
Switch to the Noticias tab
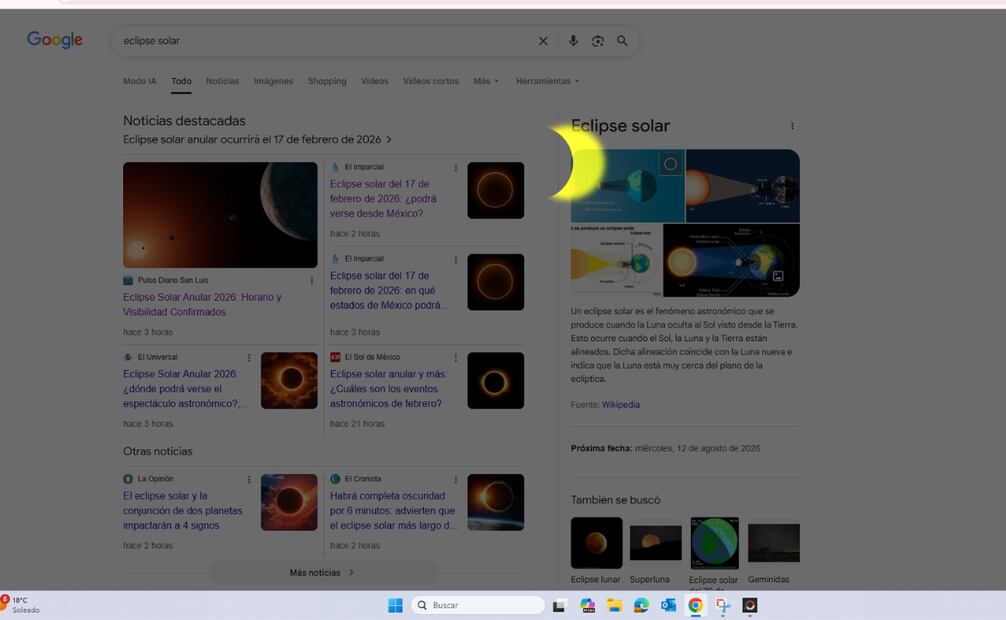223,81
